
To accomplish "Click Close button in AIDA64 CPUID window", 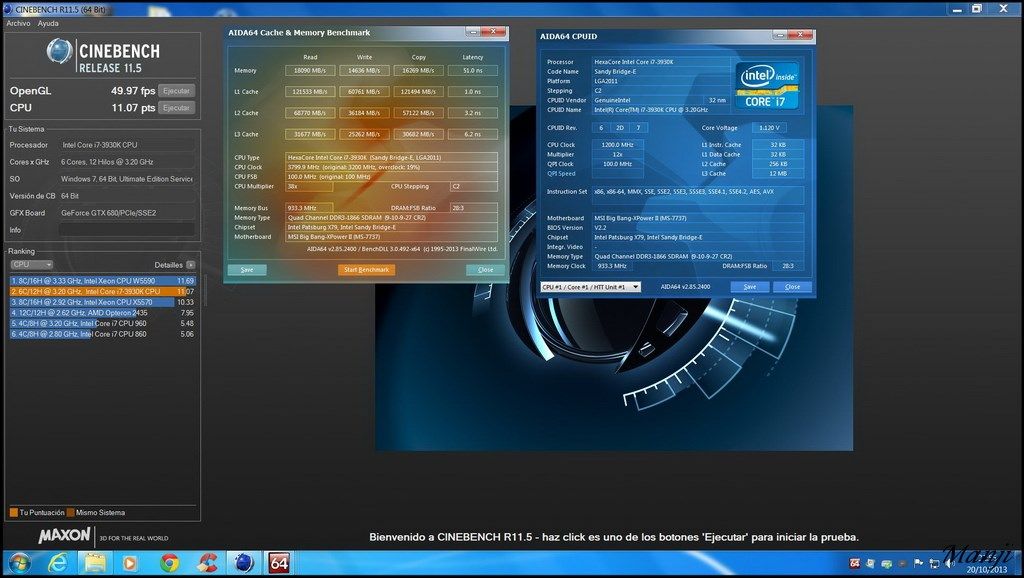I will [792, 287].
